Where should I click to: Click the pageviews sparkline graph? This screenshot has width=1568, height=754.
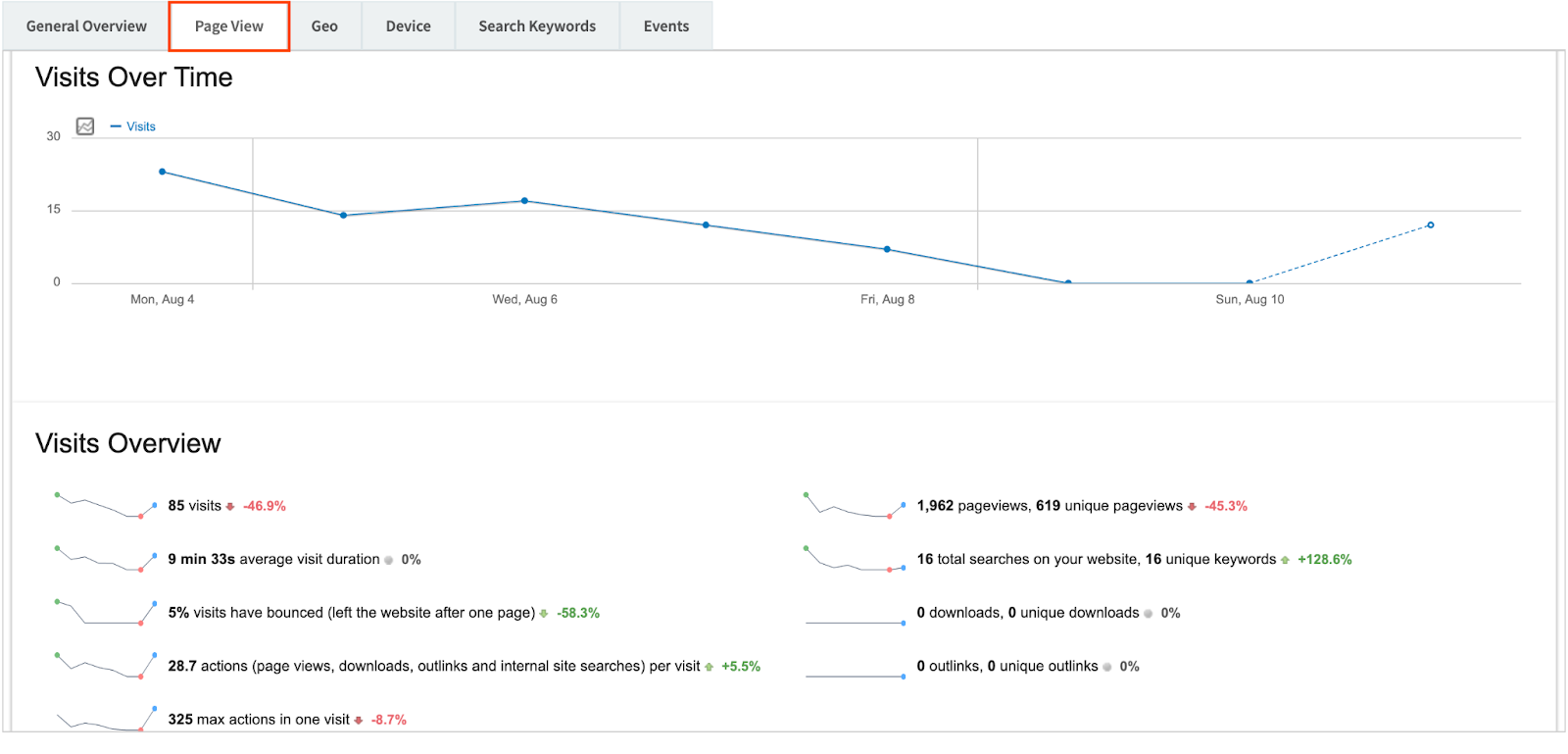(854, 506)
